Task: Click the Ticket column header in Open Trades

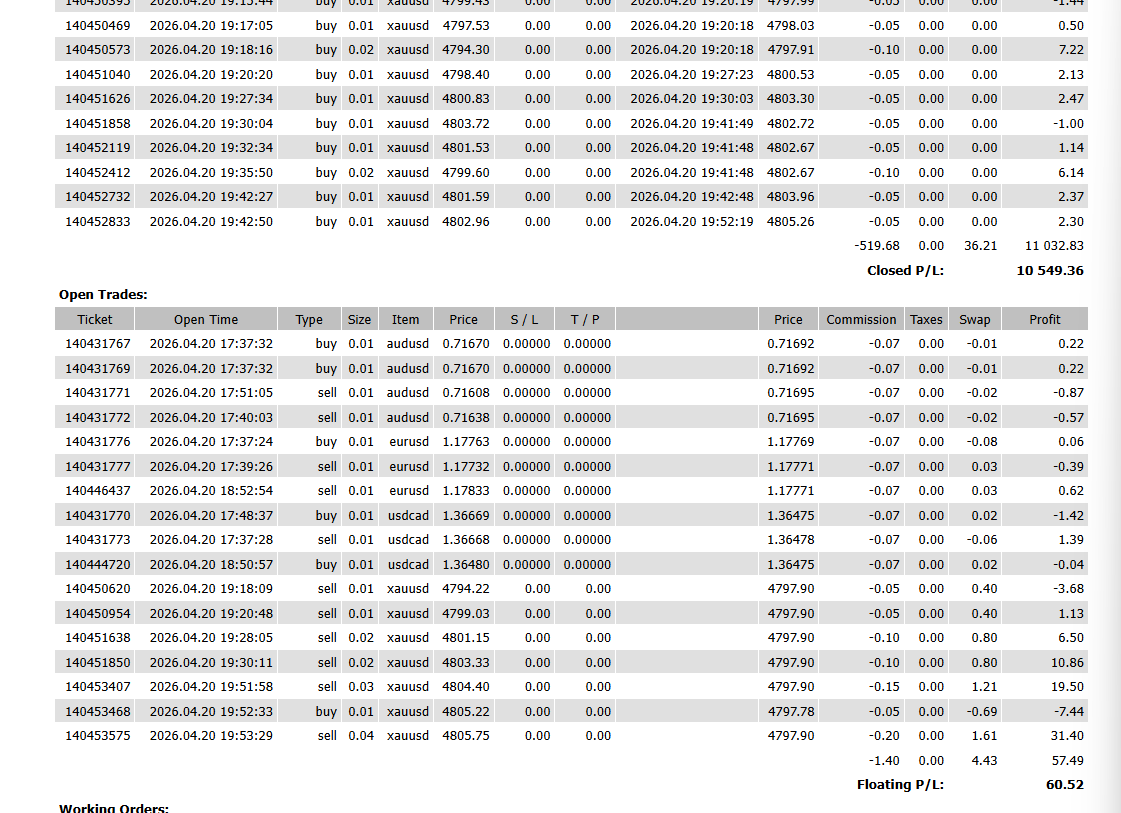Action: click(x=94, y=320)
